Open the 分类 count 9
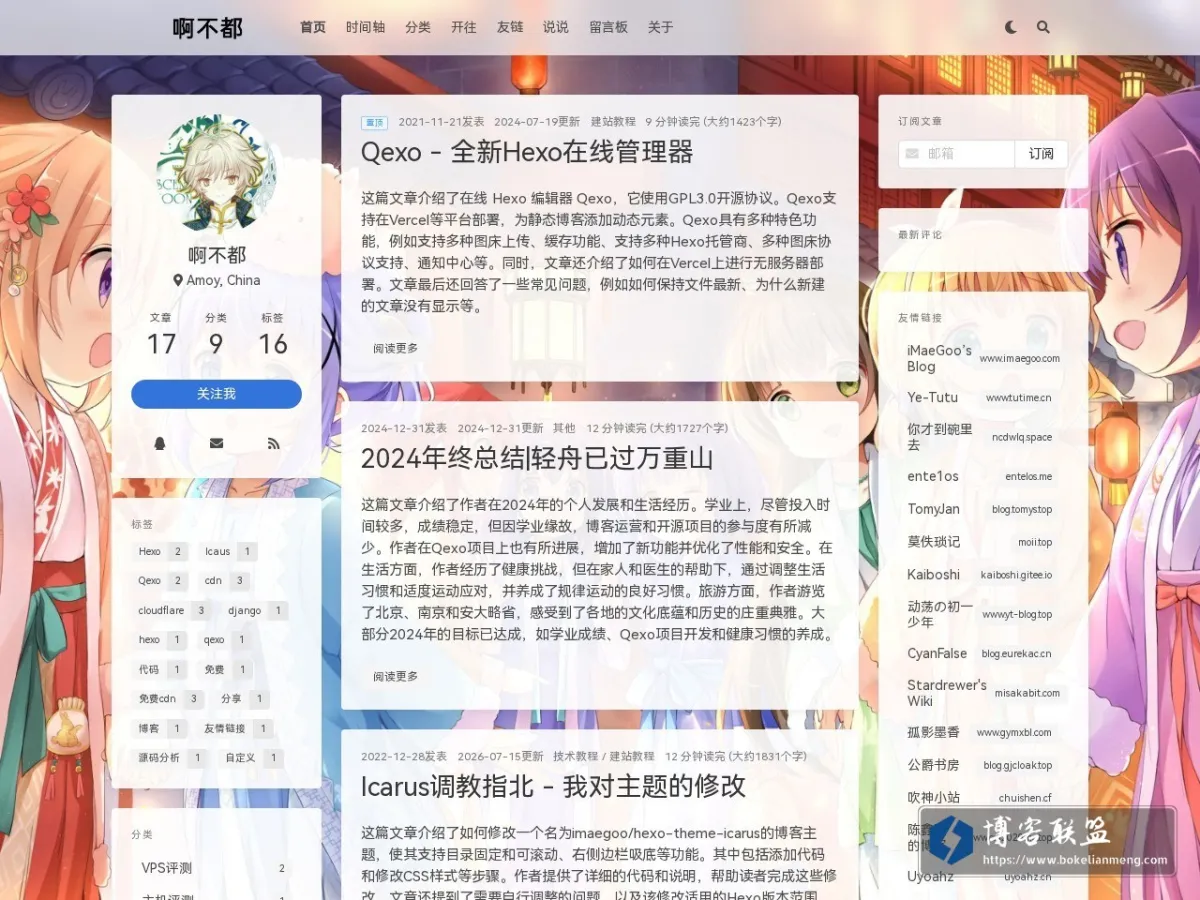 [x=216, y=335]
